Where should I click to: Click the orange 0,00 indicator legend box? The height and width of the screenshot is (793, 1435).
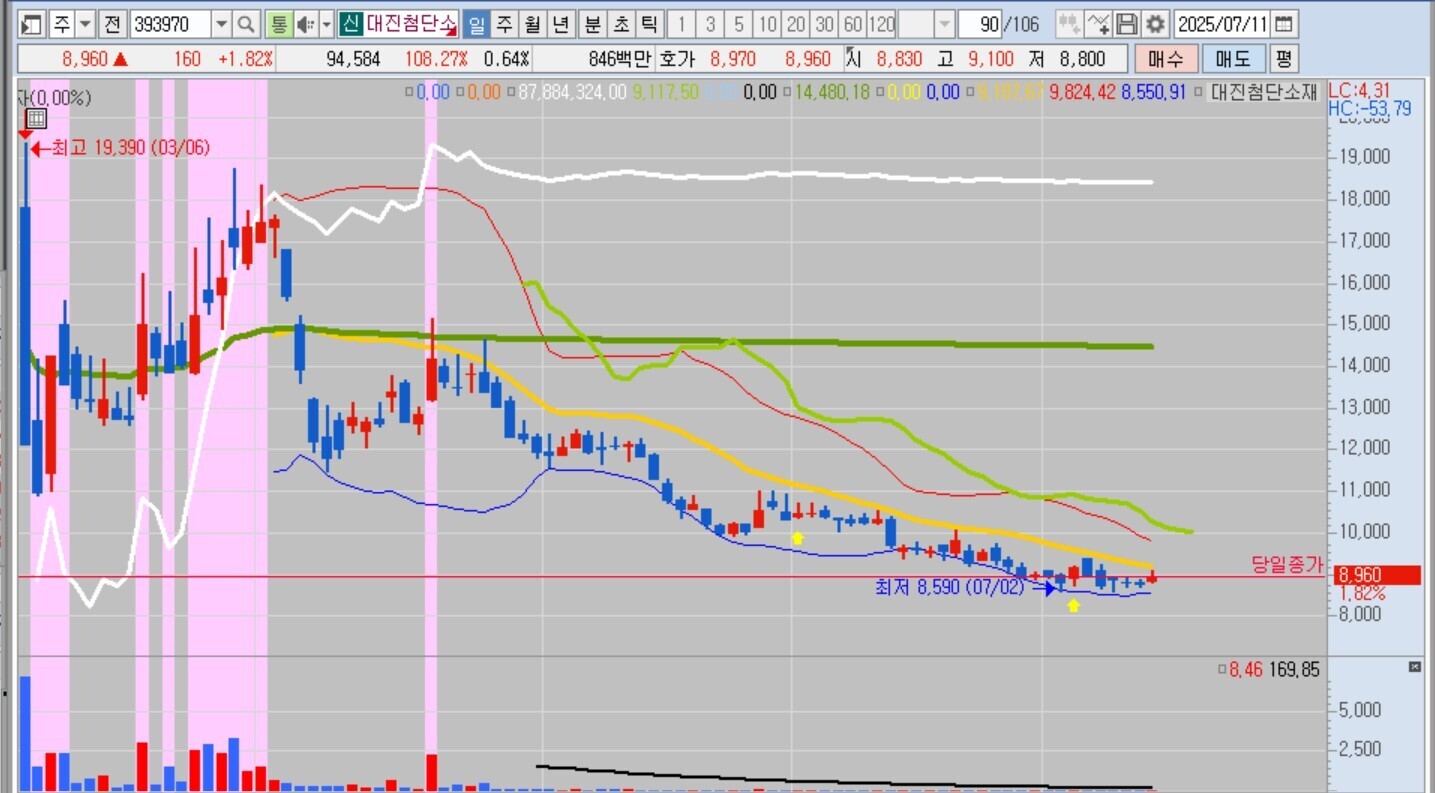pyautogui.click(x=460, y=93)
